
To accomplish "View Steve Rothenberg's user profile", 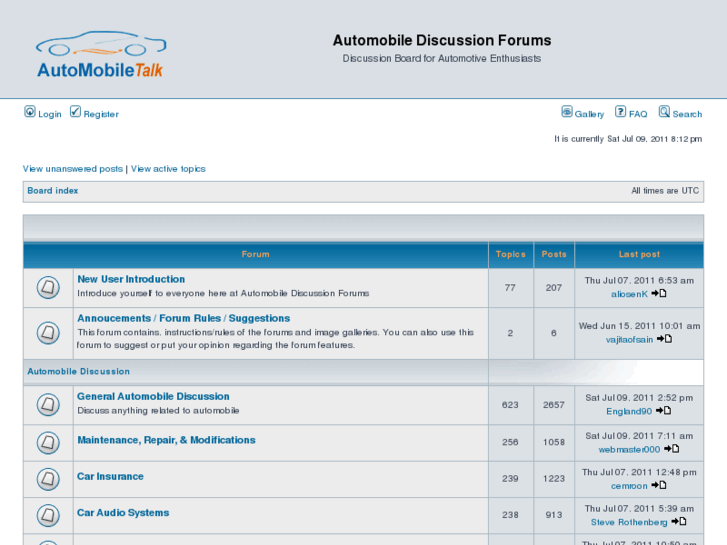I will pyautogui.click(x=629, y=522).
